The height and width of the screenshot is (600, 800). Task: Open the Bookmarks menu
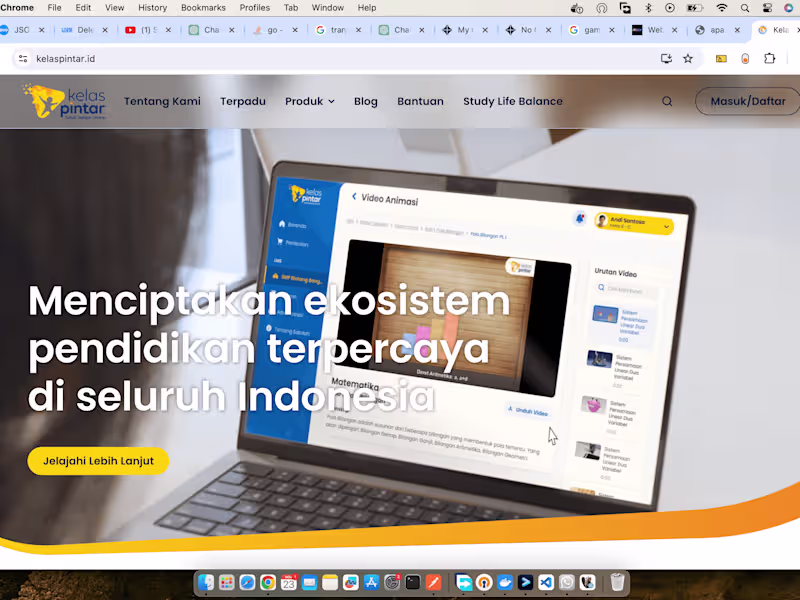click(x=203, y=8)
